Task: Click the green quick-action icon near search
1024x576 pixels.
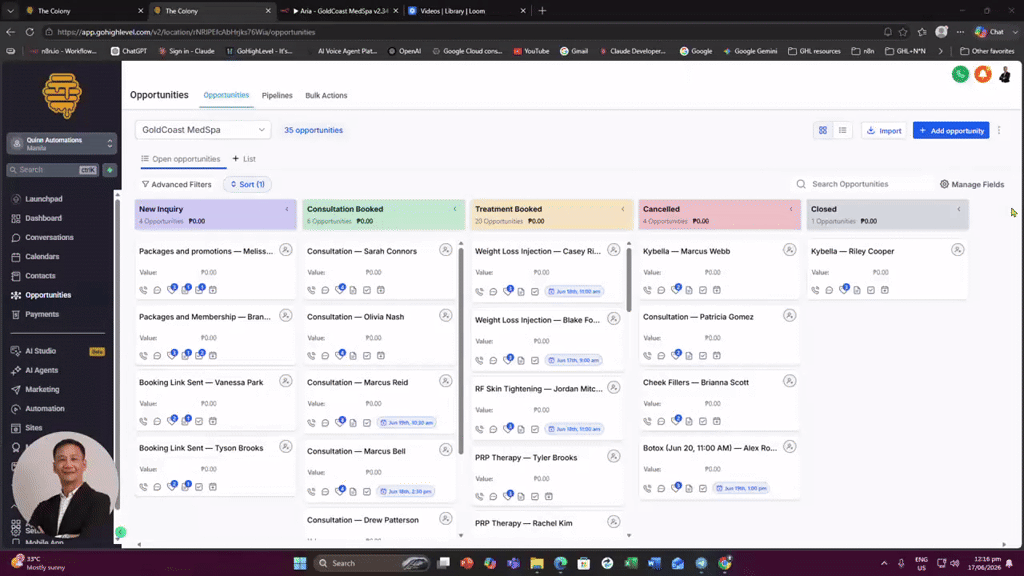Action: 110,170
